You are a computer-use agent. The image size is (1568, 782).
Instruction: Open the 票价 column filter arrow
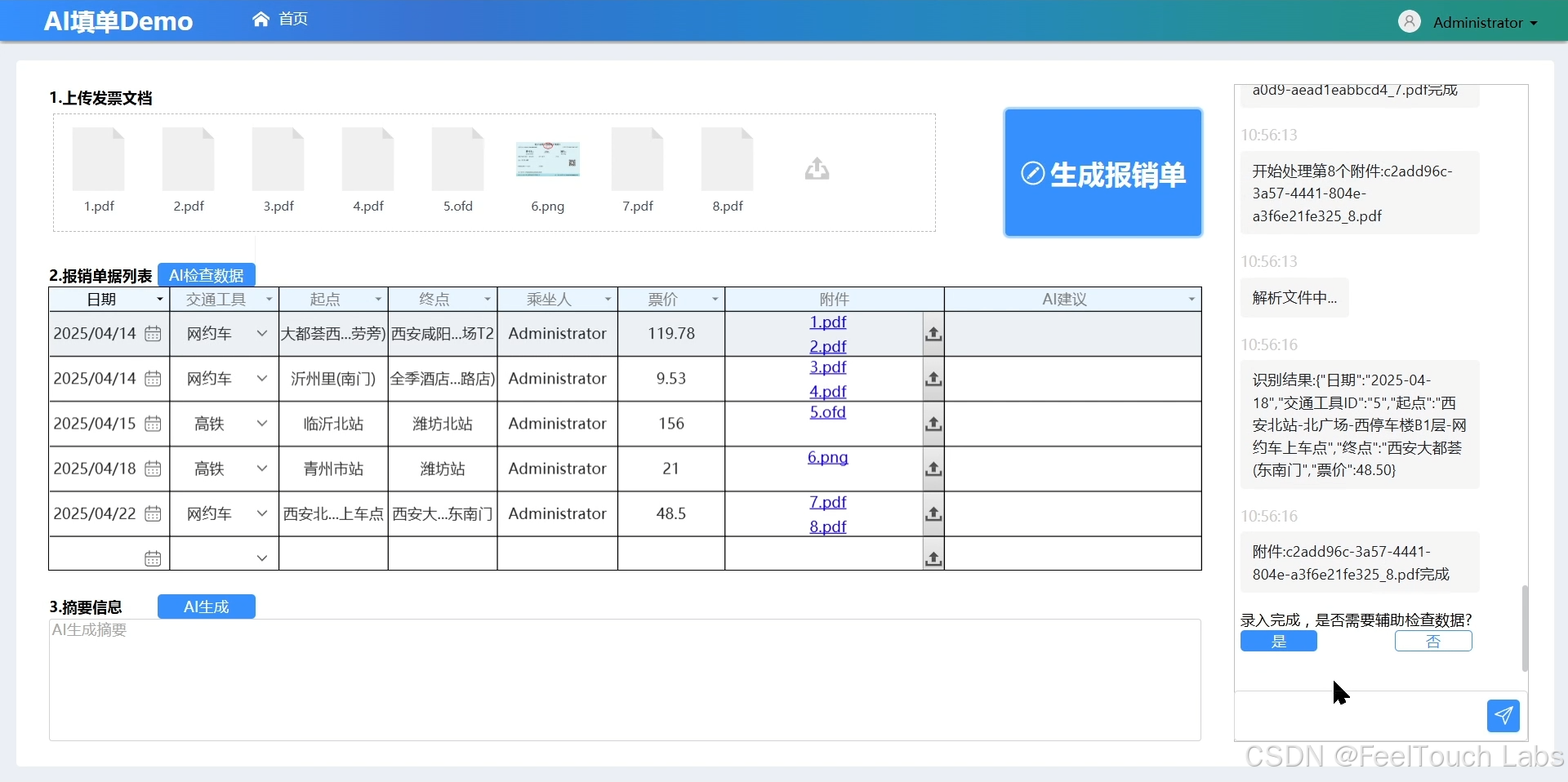coord(715,300)
